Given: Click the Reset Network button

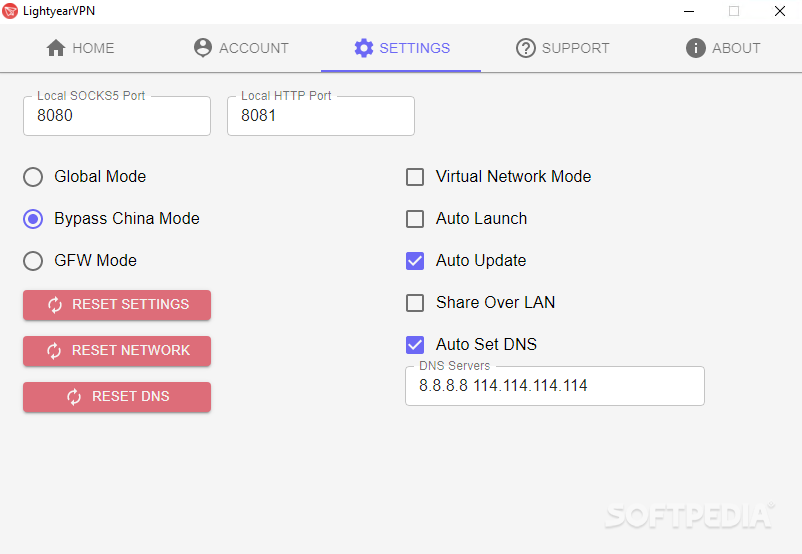Looking at the screenshot, I should pyautogui.click(x=117, y=351).
